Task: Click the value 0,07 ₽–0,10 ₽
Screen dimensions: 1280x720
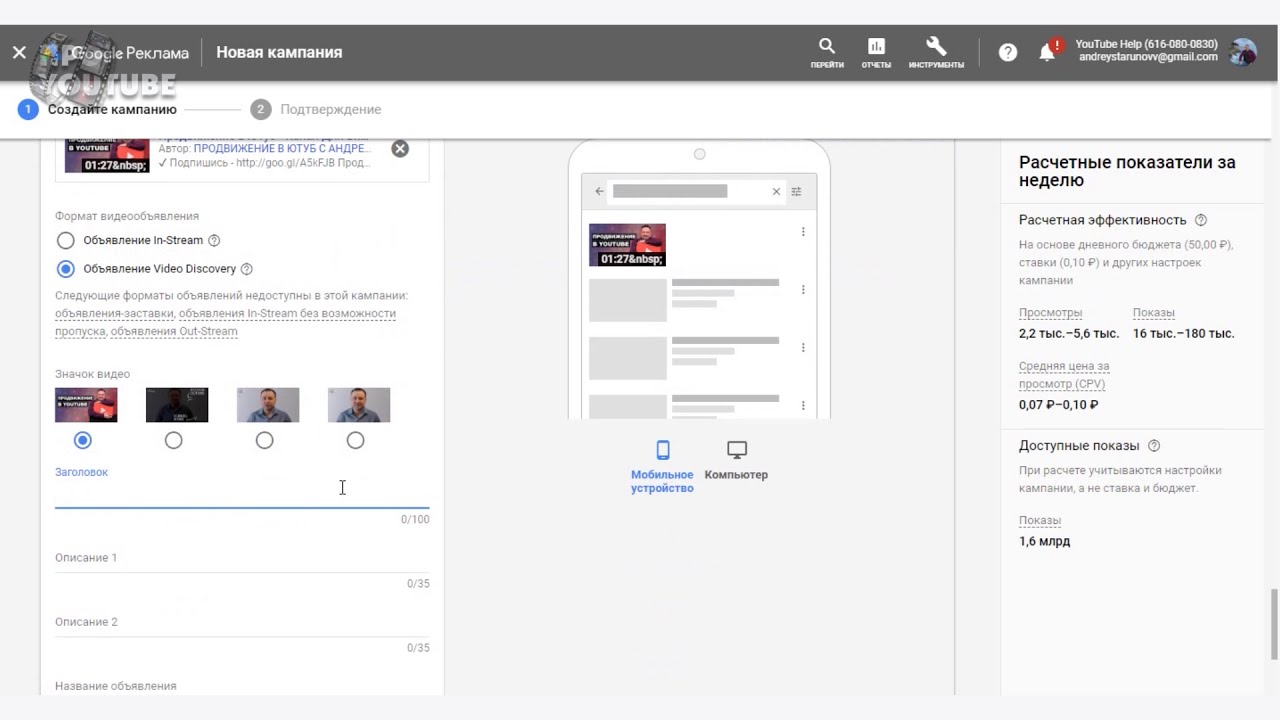Action: [1058, 405]
